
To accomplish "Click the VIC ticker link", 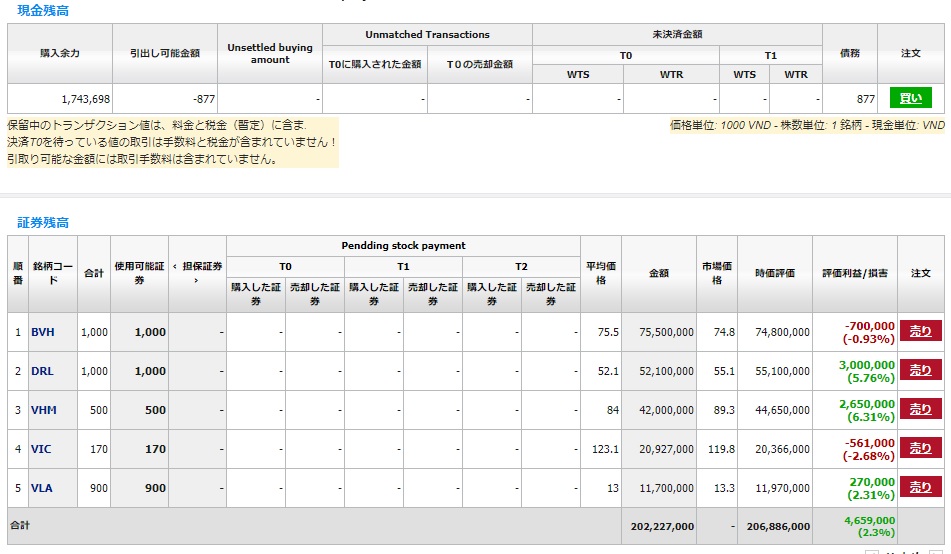I will tap(41, 449).
